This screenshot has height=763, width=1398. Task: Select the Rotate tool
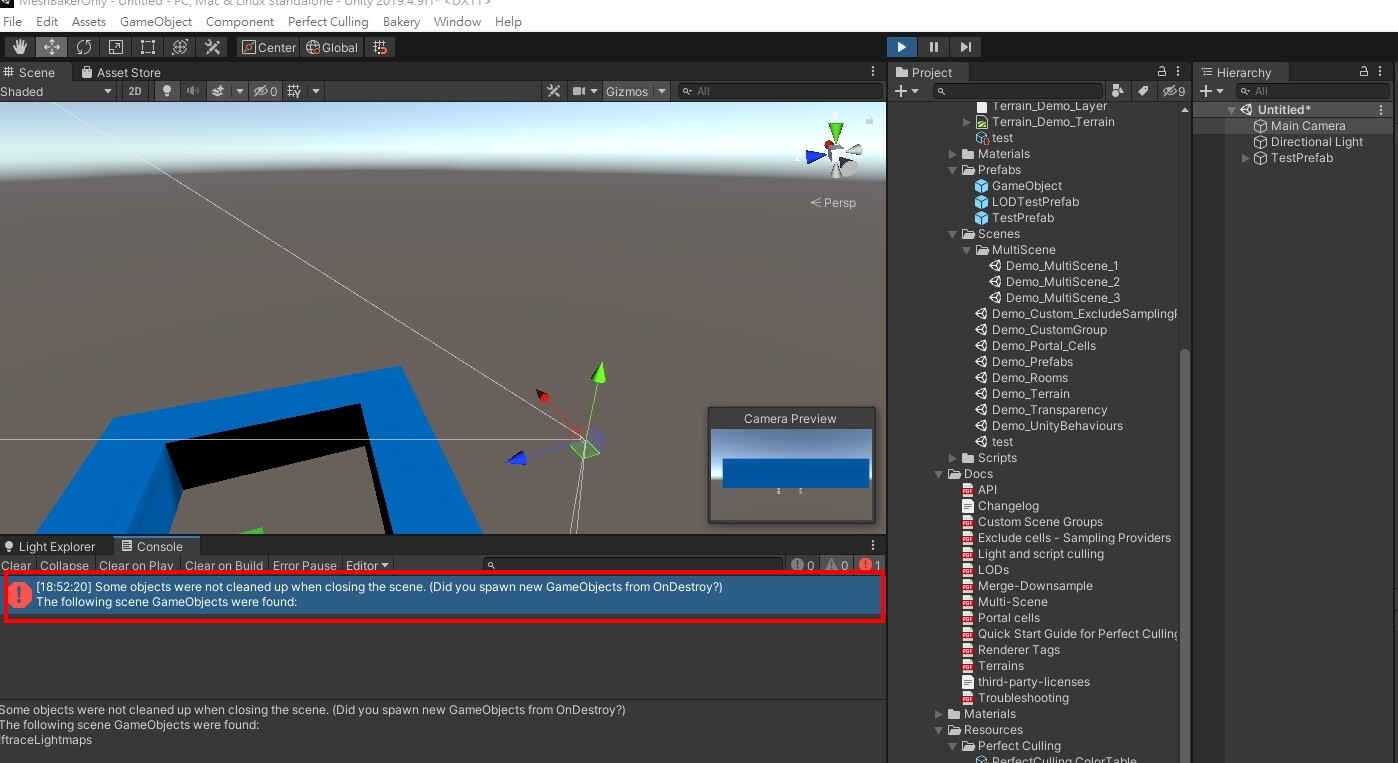(x=84, y=46)
